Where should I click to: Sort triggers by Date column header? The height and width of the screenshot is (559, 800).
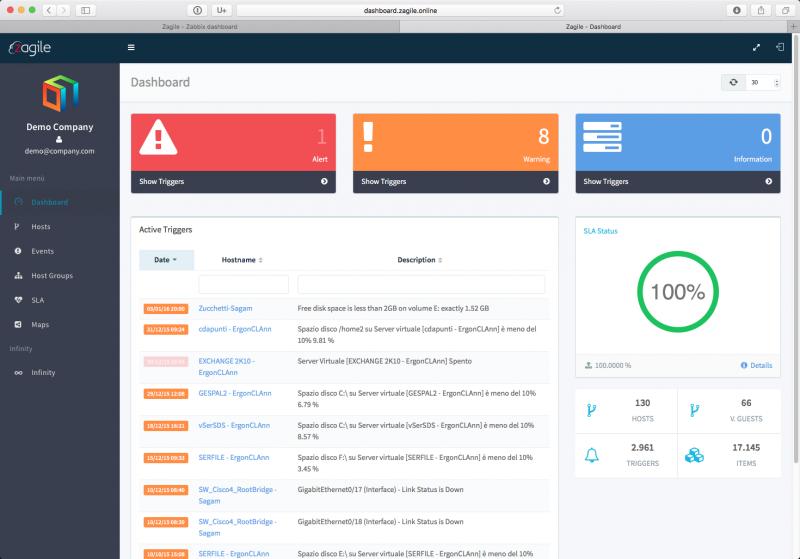tap(166, 260)
